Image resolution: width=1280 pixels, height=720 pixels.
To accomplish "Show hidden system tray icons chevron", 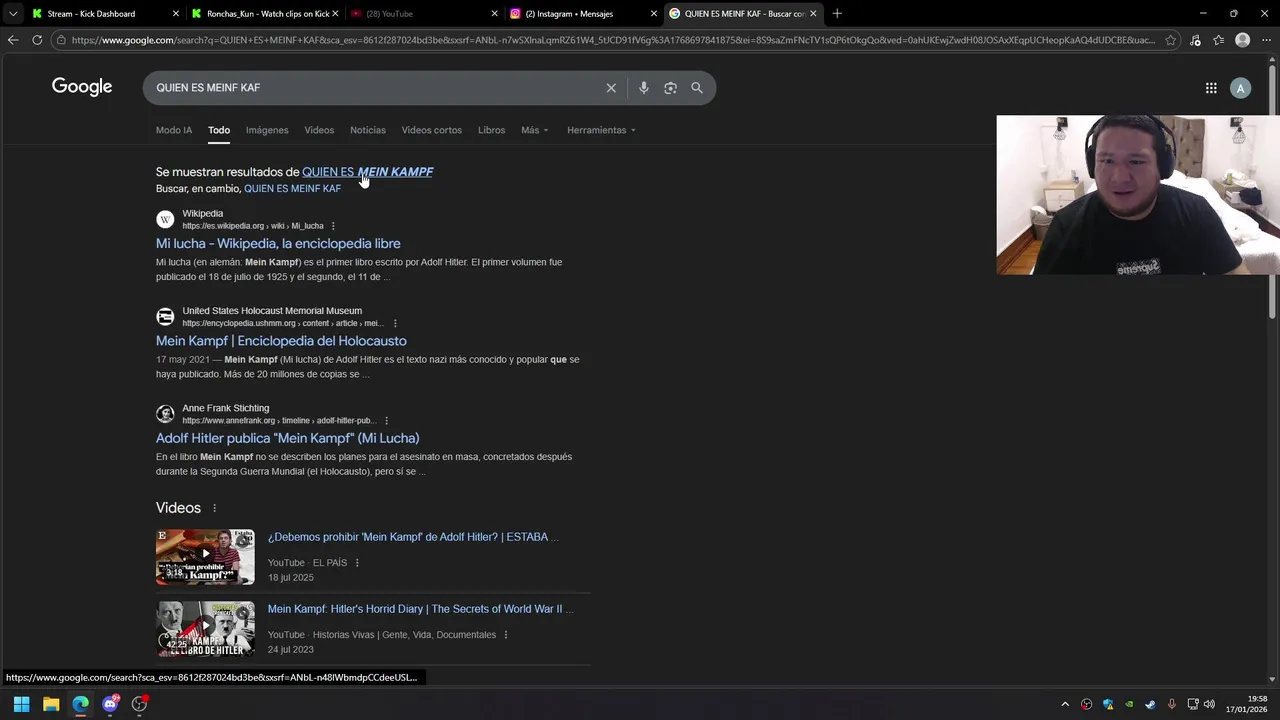I will [x=1065, y=704].
